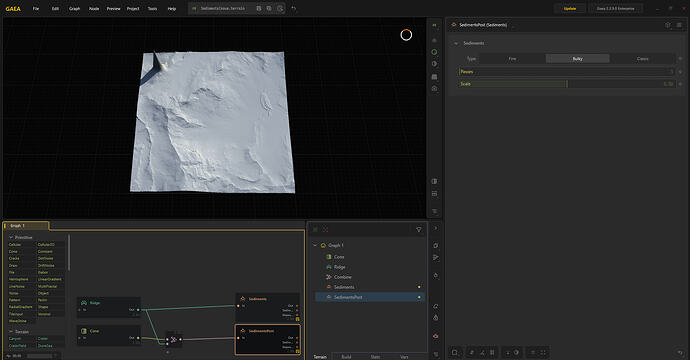Select the upper Sediments node in graph
Image resolution: width=690 pixels, height=360 pixels.
click(268, 307)
